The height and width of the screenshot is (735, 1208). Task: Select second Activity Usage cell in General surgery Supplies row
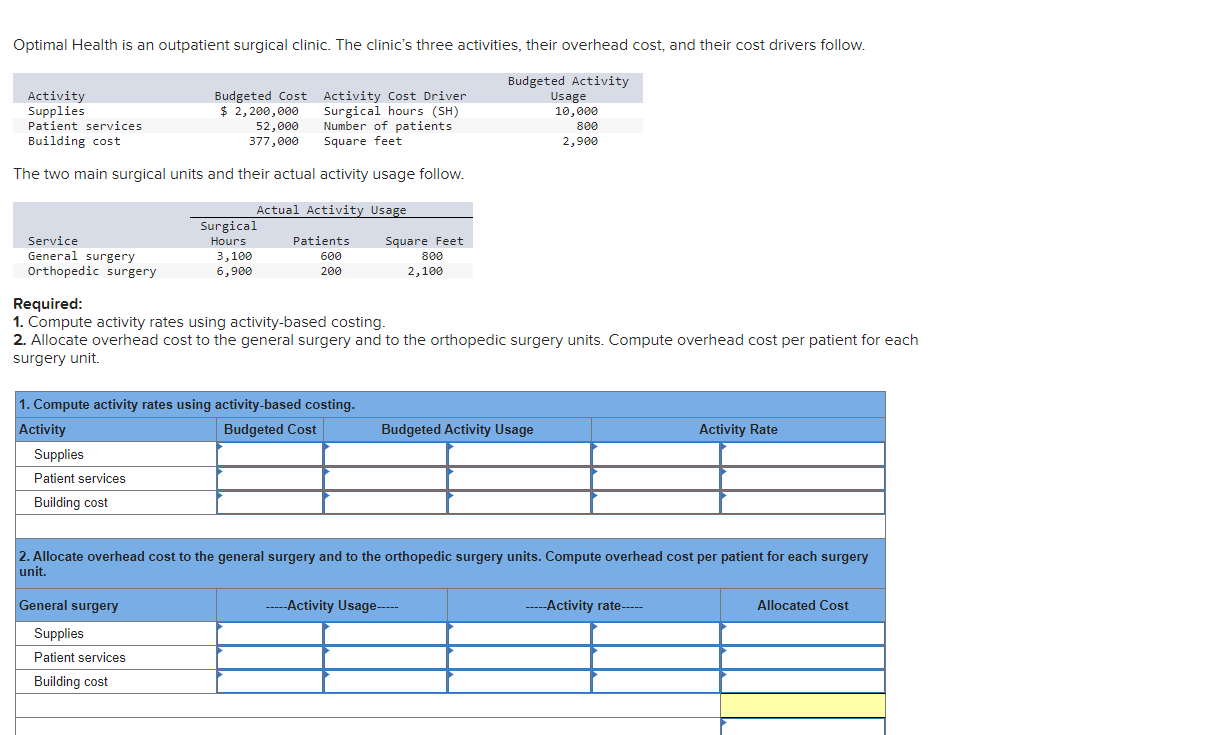385,633
